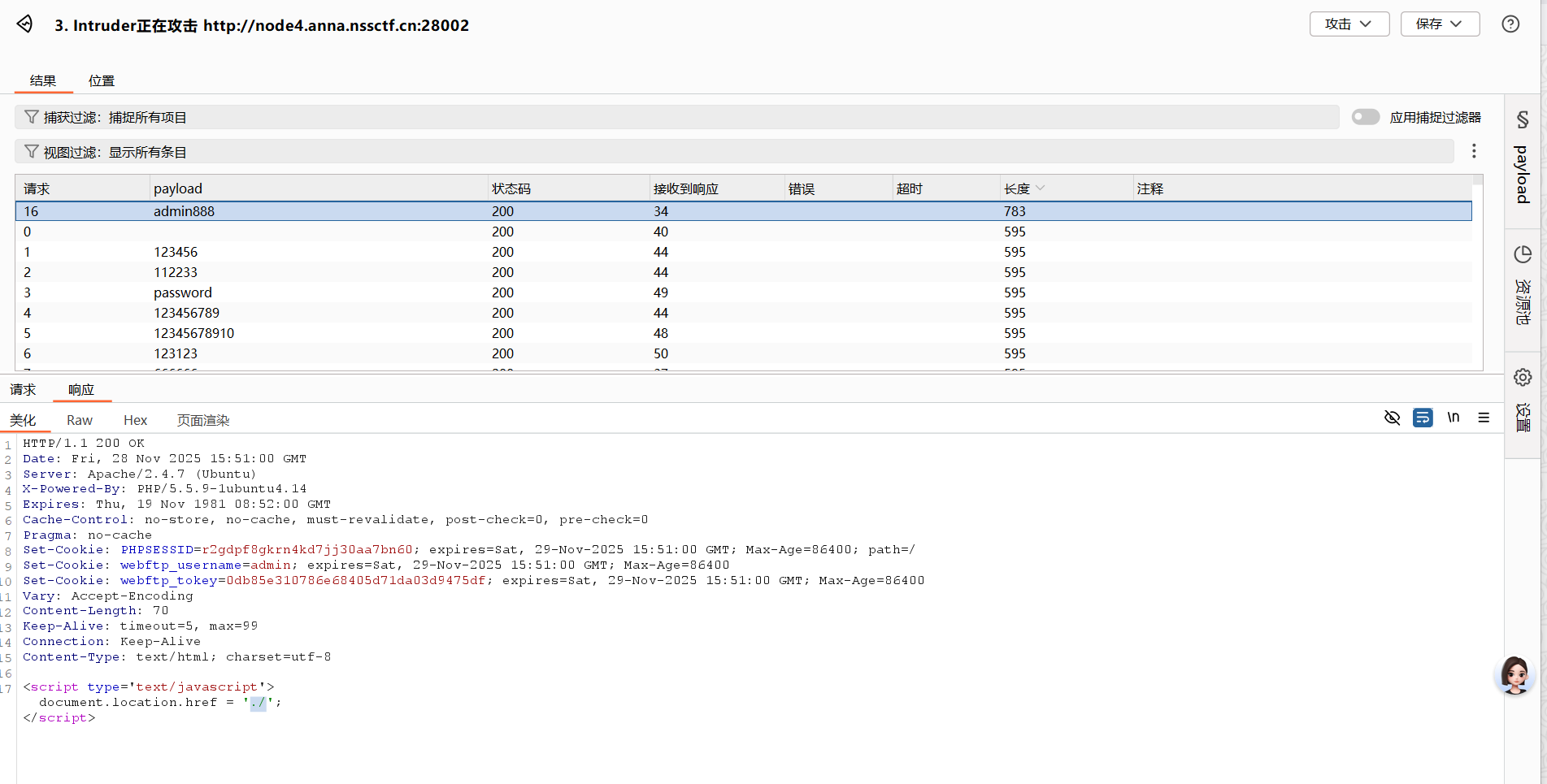This screenshot has width=1547, height=784.
Task: Sort results by the 长度 column
Action: click(1018, 188)
